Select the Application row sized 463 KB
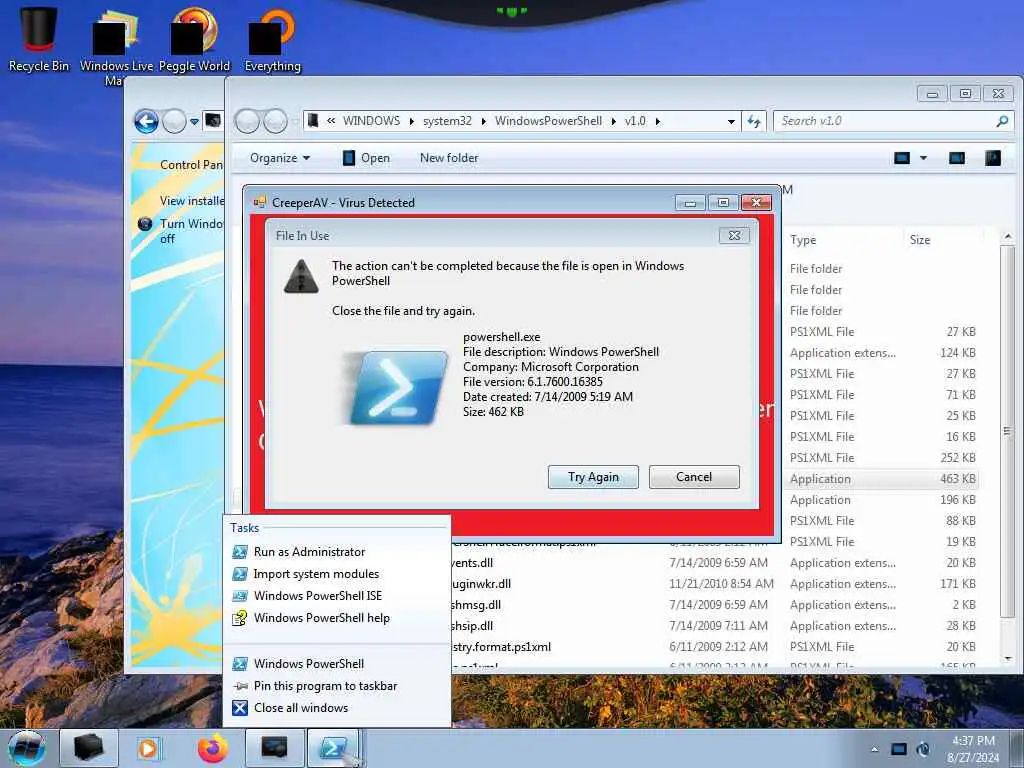Image resolution: width=1024 pixels, height=768 pixels. point(880,479)
